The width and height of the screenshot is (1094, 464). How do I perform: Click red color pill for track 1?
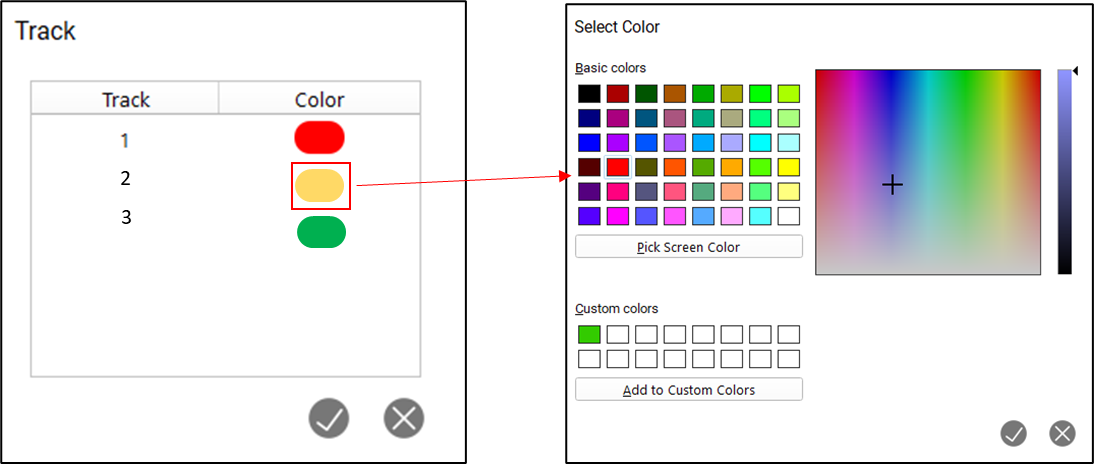(320, 137)
